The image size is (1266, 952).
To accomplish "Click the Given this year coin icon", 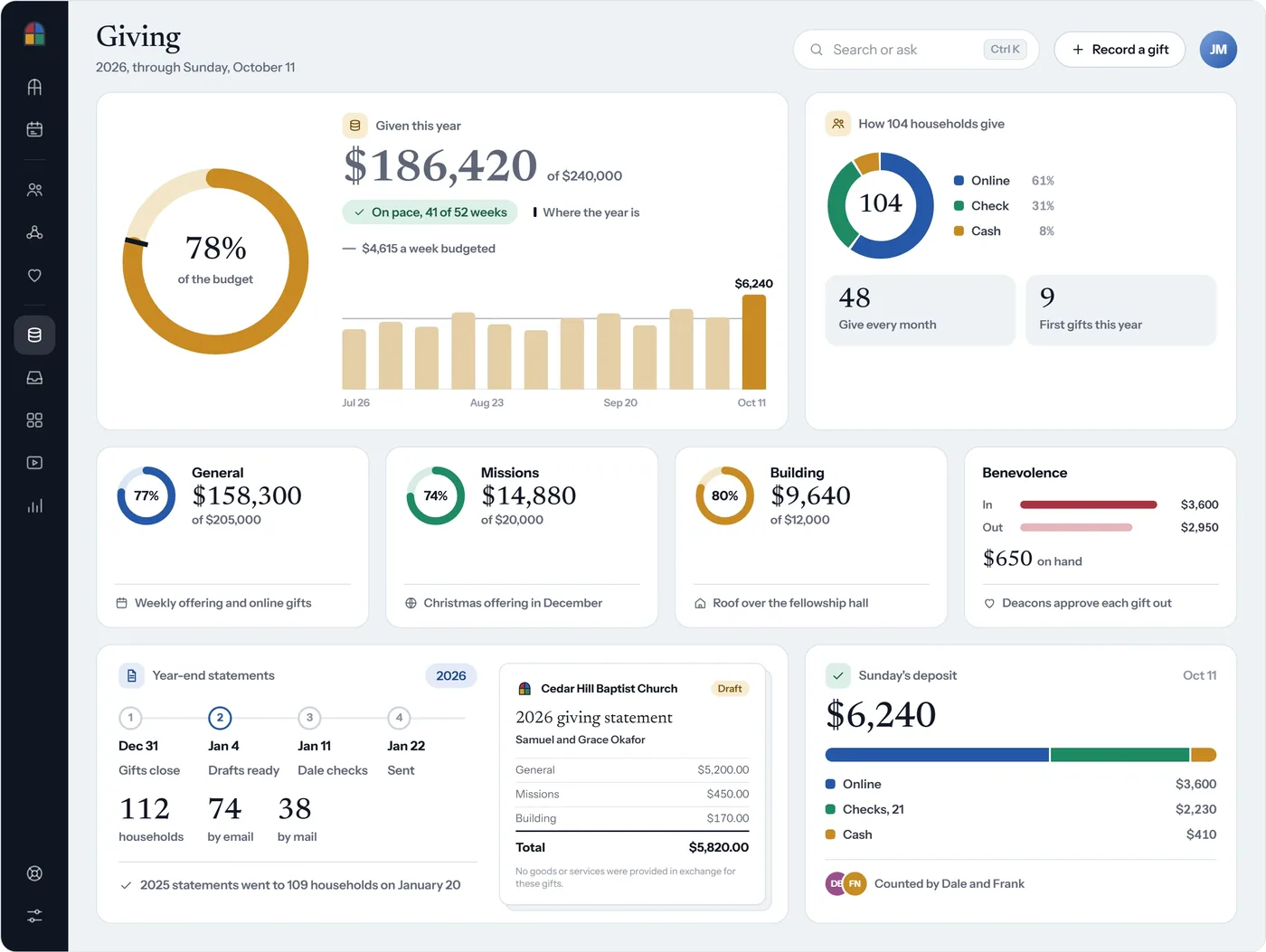I will click(x=355, y=126).
